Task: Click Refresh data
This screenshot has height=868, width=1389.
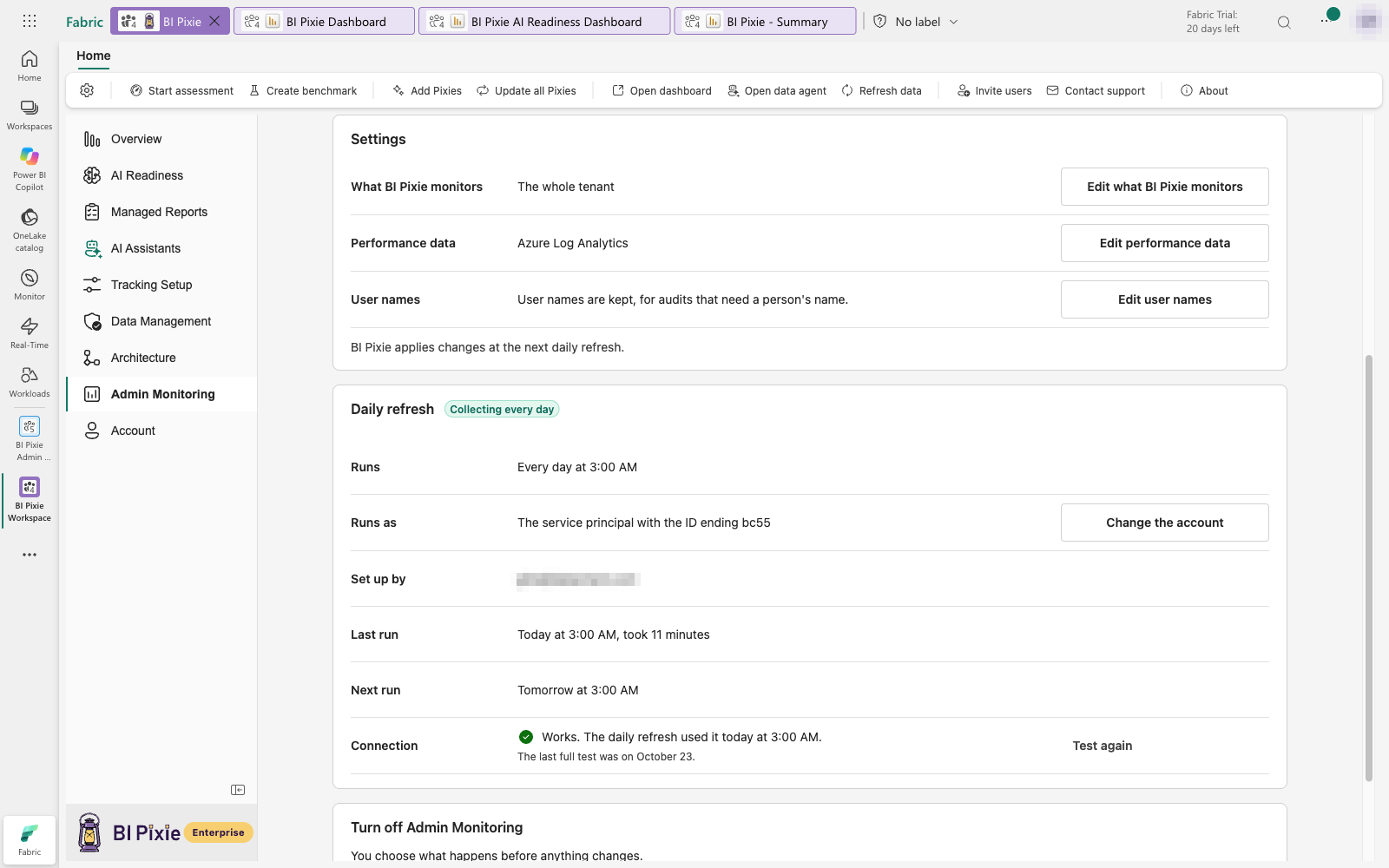Action: [x=881, y=90]
